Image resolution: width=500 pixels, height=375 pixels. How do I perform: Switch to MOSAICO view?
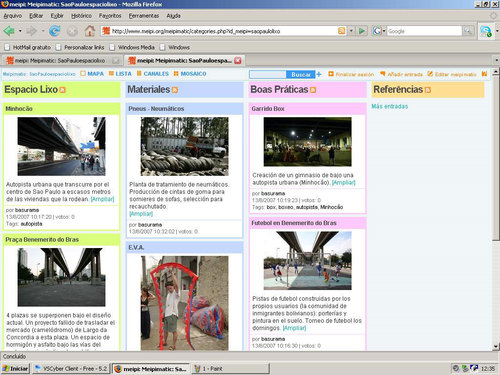pos(190,74)
